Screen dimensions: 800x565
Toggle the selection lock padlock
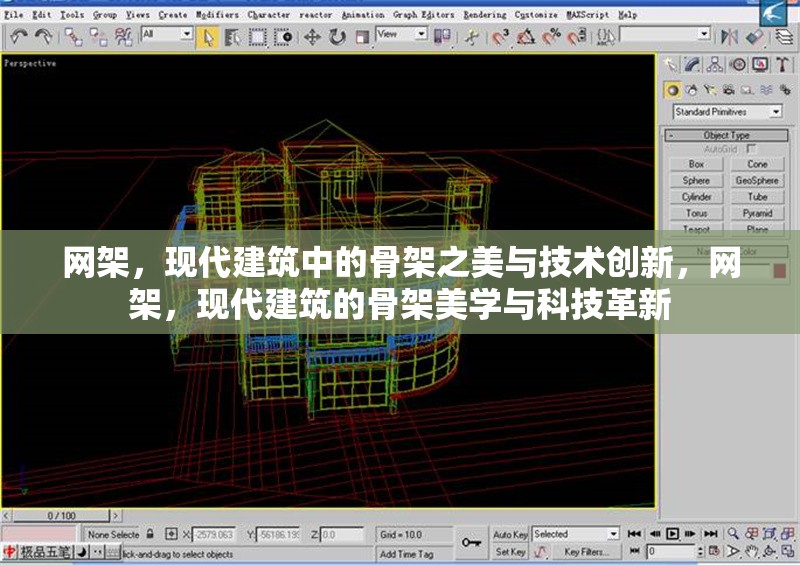point(150,535)
